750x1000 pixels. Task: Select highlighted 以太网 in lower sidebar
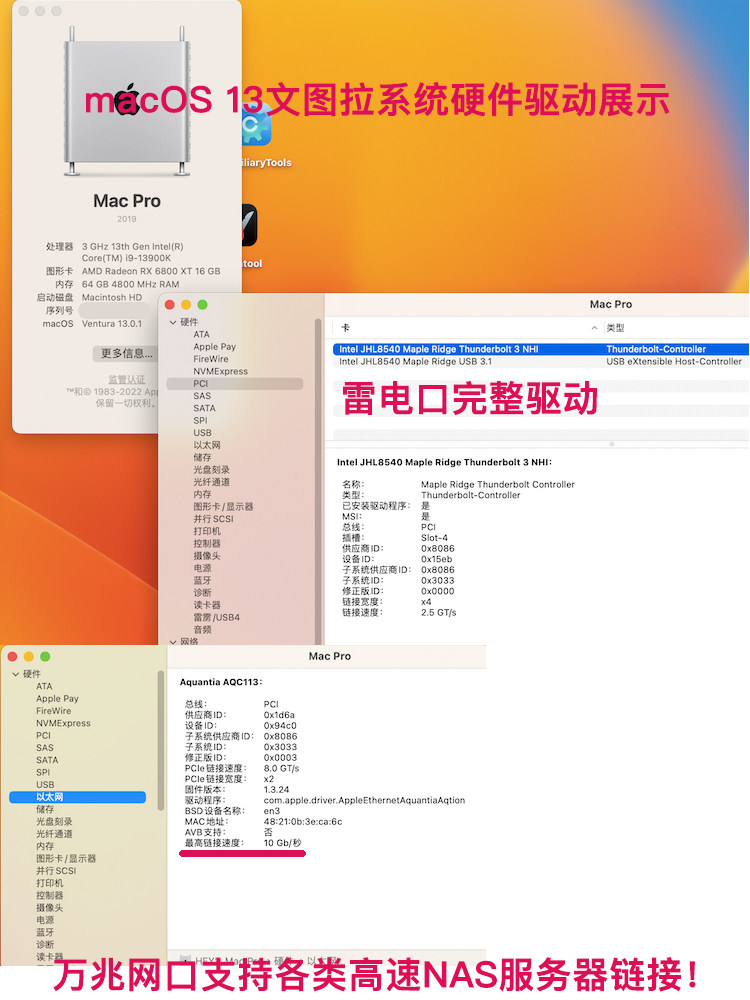(x=78, y=797)
